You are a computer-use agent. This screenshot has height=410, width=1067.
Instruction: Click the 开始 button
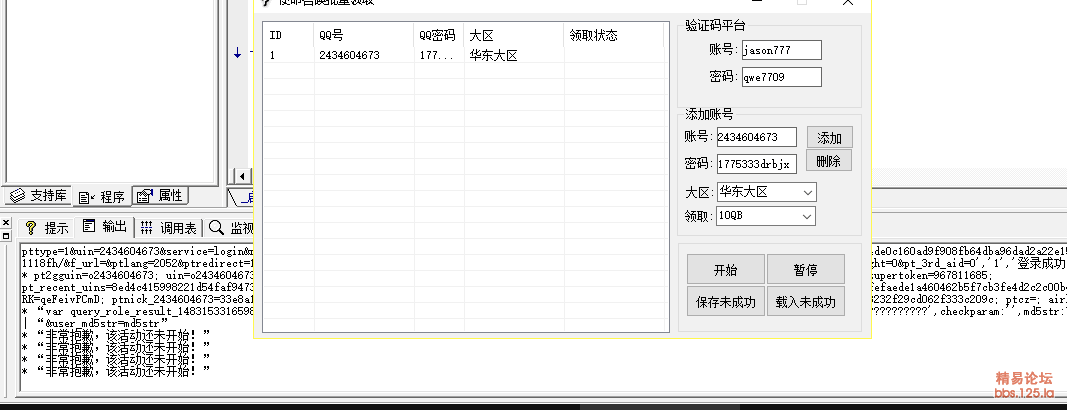click(x=725, y=270)
